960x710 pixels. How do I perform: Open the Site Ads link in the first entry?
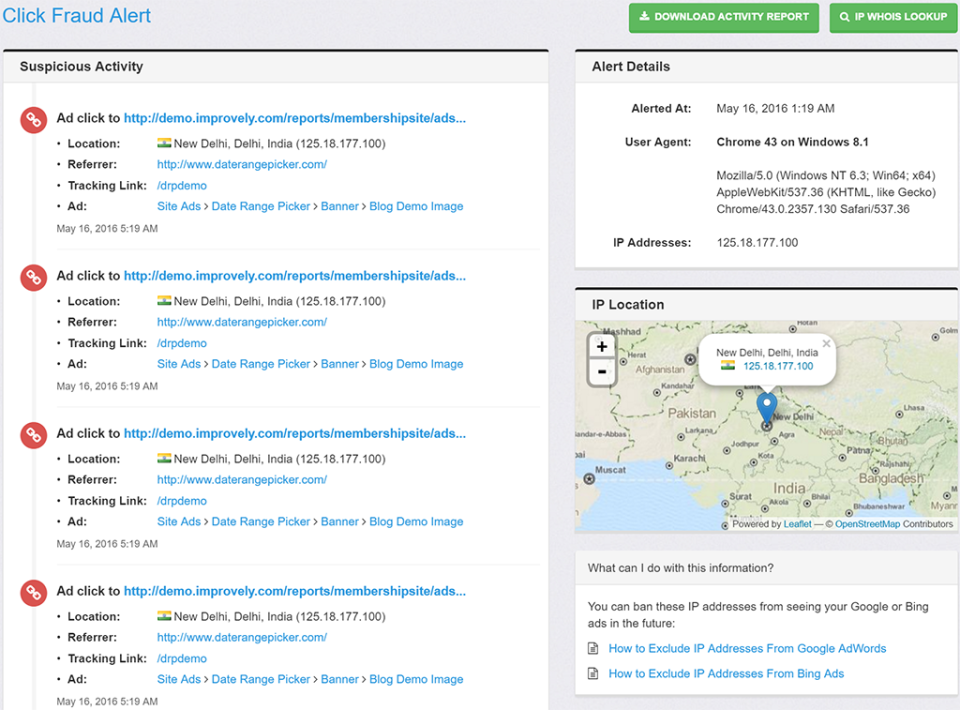coord(178,206)
